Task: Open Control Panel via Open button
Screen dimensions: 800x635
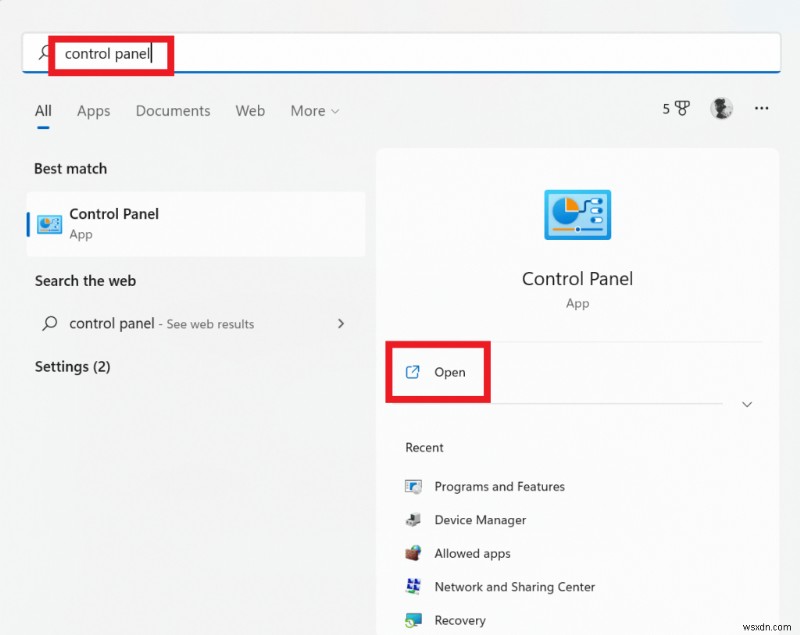Action: [438, 372]
